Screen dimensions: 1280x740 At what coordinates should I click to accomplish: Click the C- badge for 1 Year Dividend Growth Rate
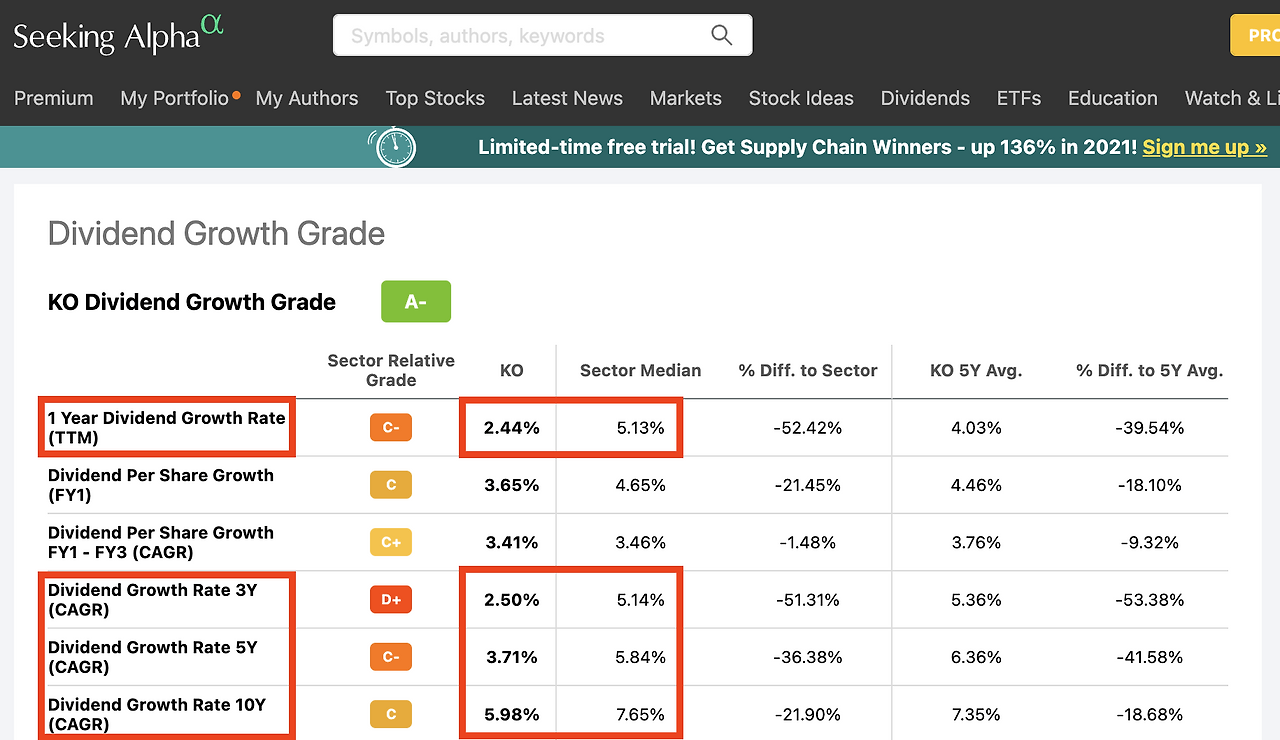[391, 428]
